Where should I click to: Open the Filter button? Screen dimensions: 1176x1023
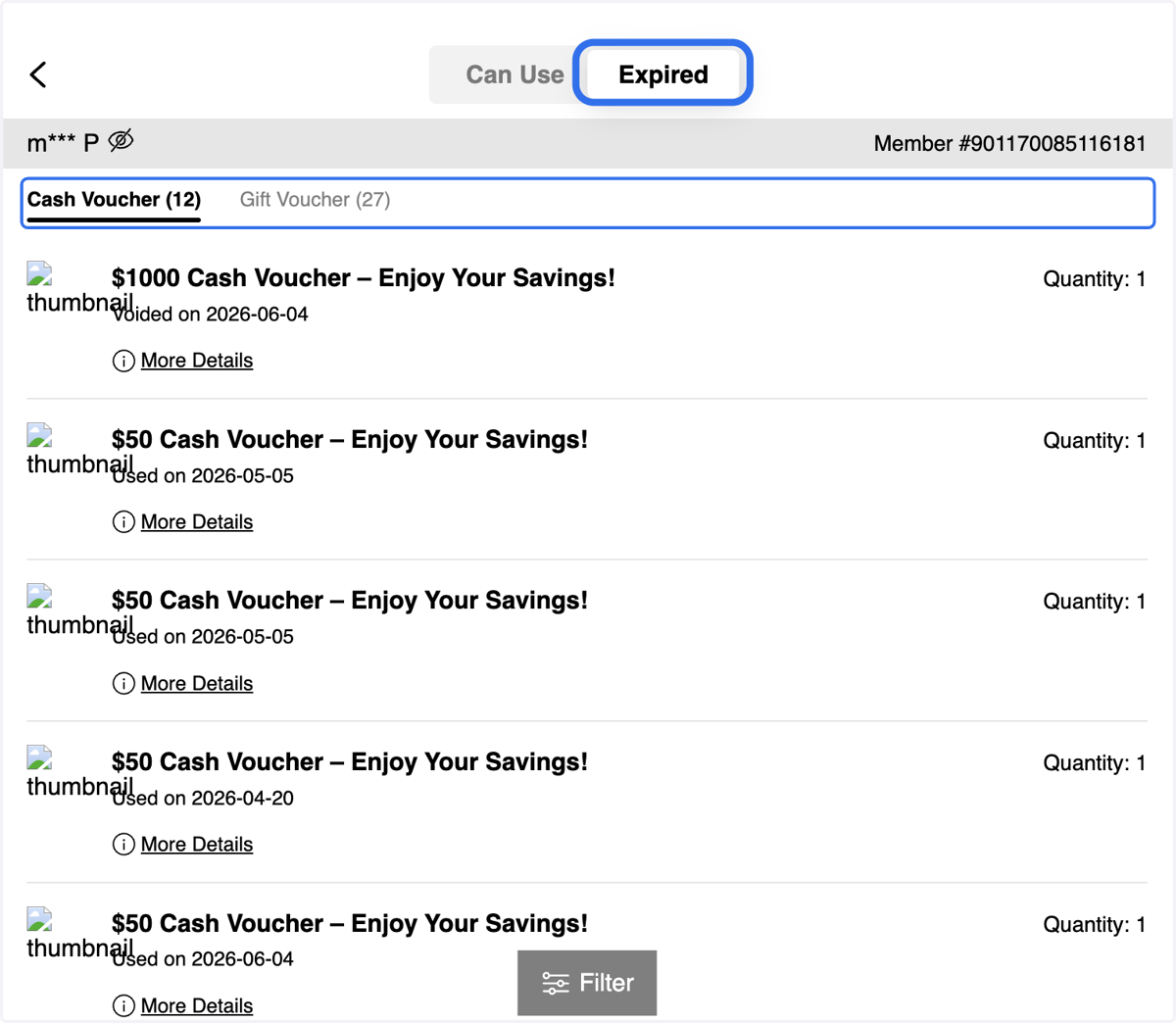(x=587, y=983)
